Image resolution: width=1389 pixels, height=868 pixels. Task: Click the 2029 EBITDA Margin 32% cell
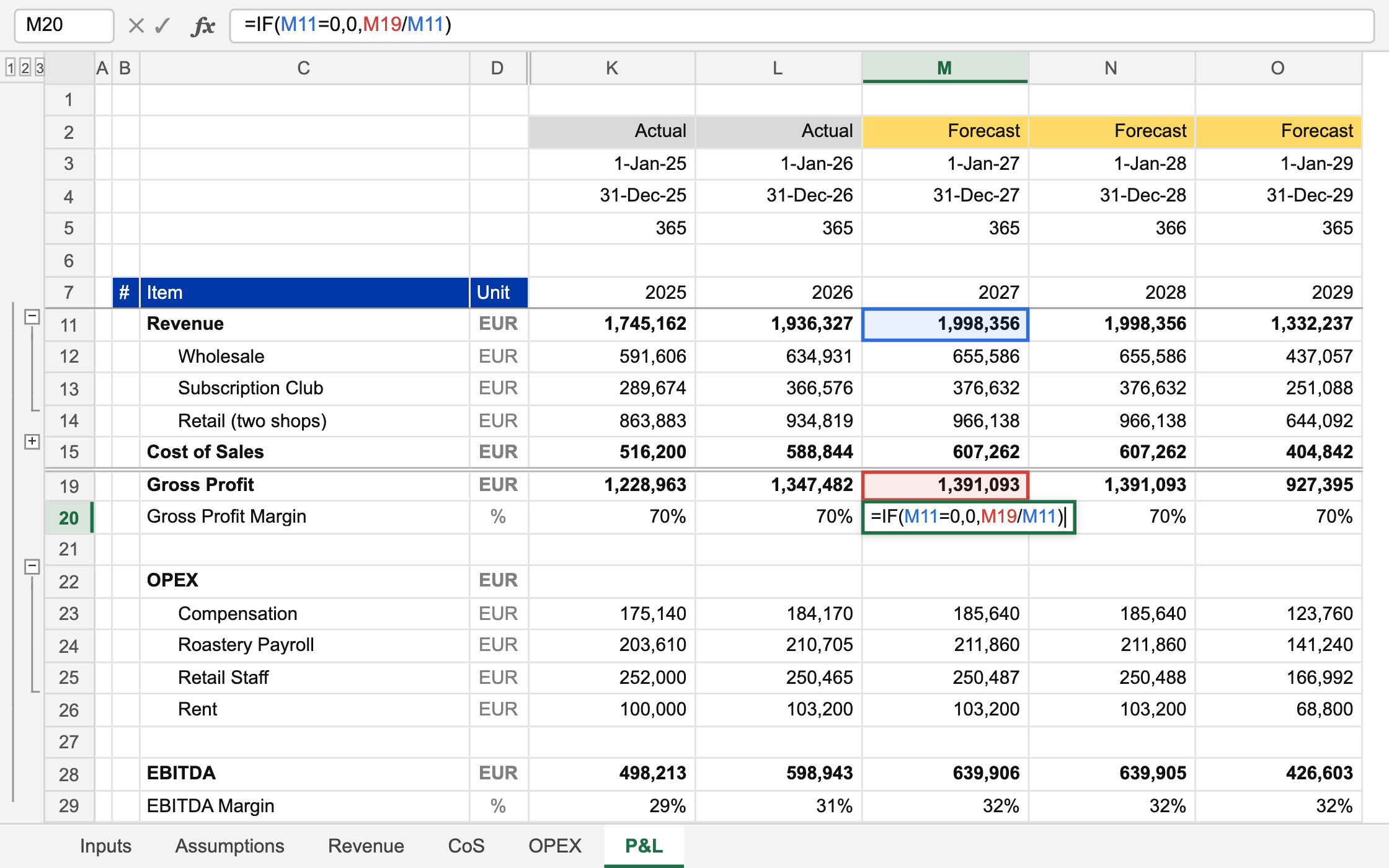(1278, 806)
